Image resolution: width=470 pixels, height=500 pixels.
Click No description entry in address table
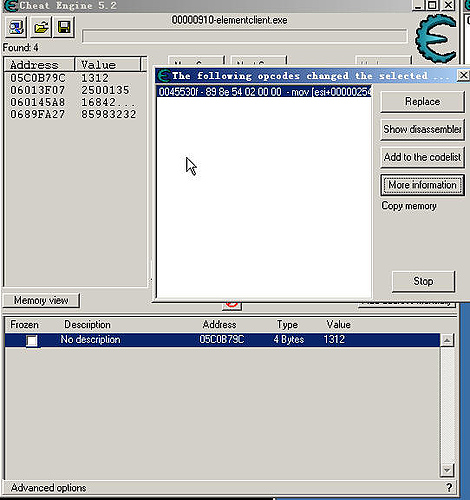pos(90,339)
